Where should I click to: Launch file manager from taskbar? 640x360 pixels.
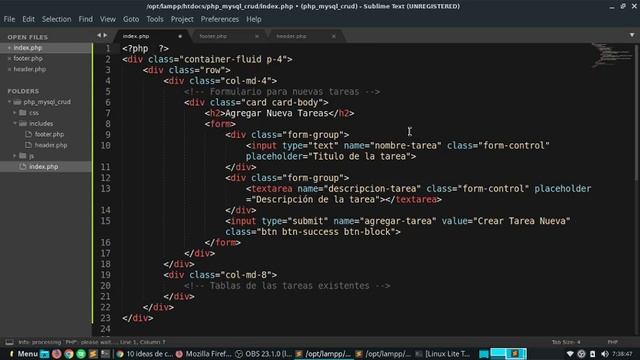(44, 354)
